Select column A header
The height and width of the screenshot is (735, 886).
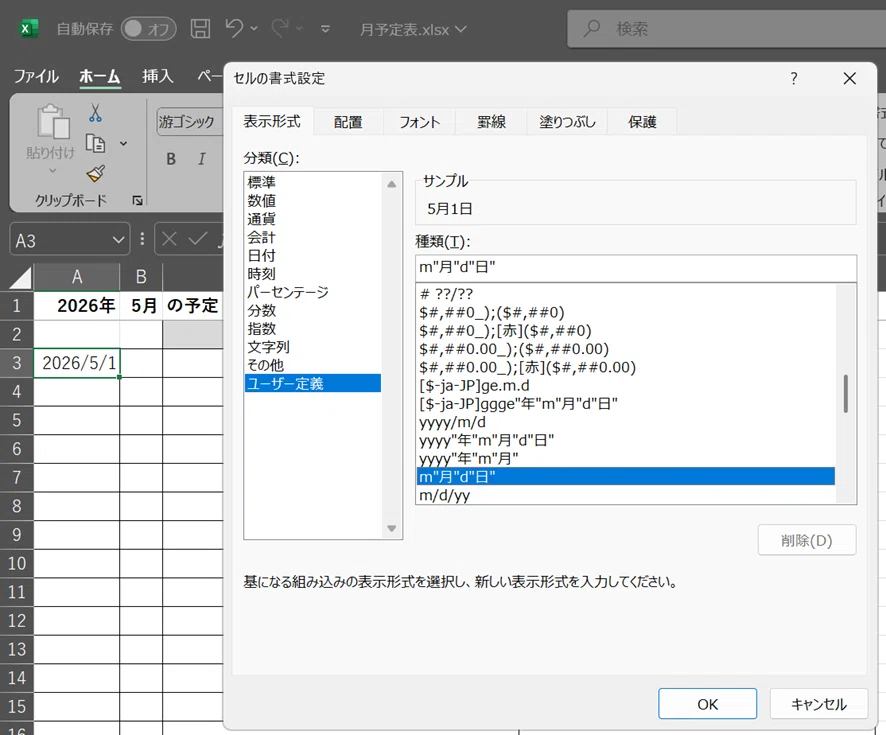point(77,277)
